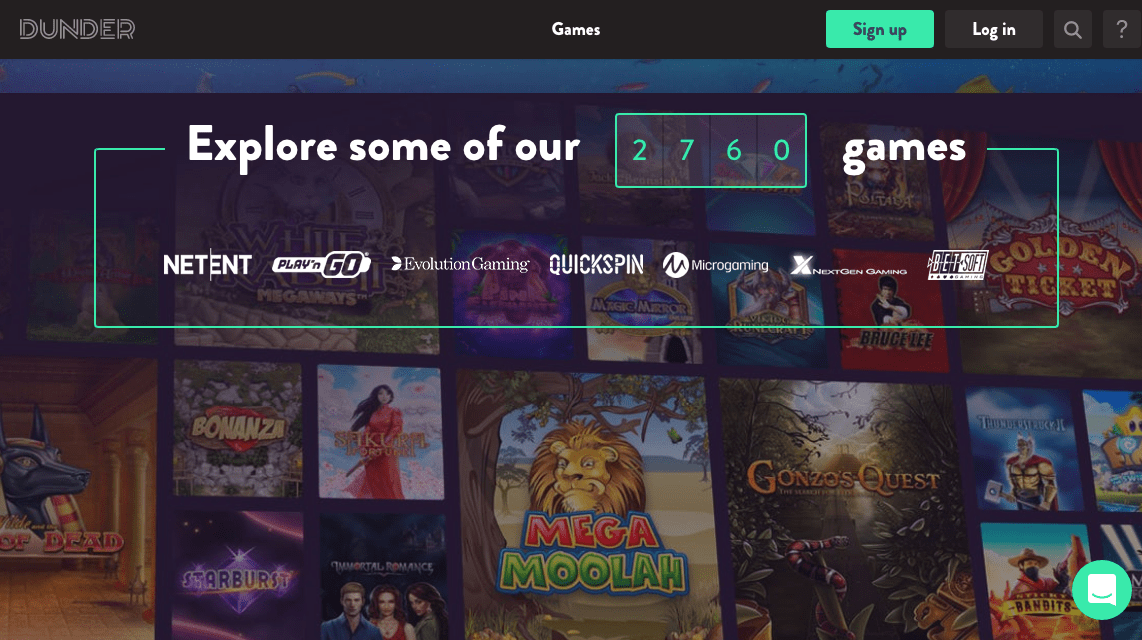Click the Log in button
This screenshot has height=640, width=1142.
[x=993, y=29]
